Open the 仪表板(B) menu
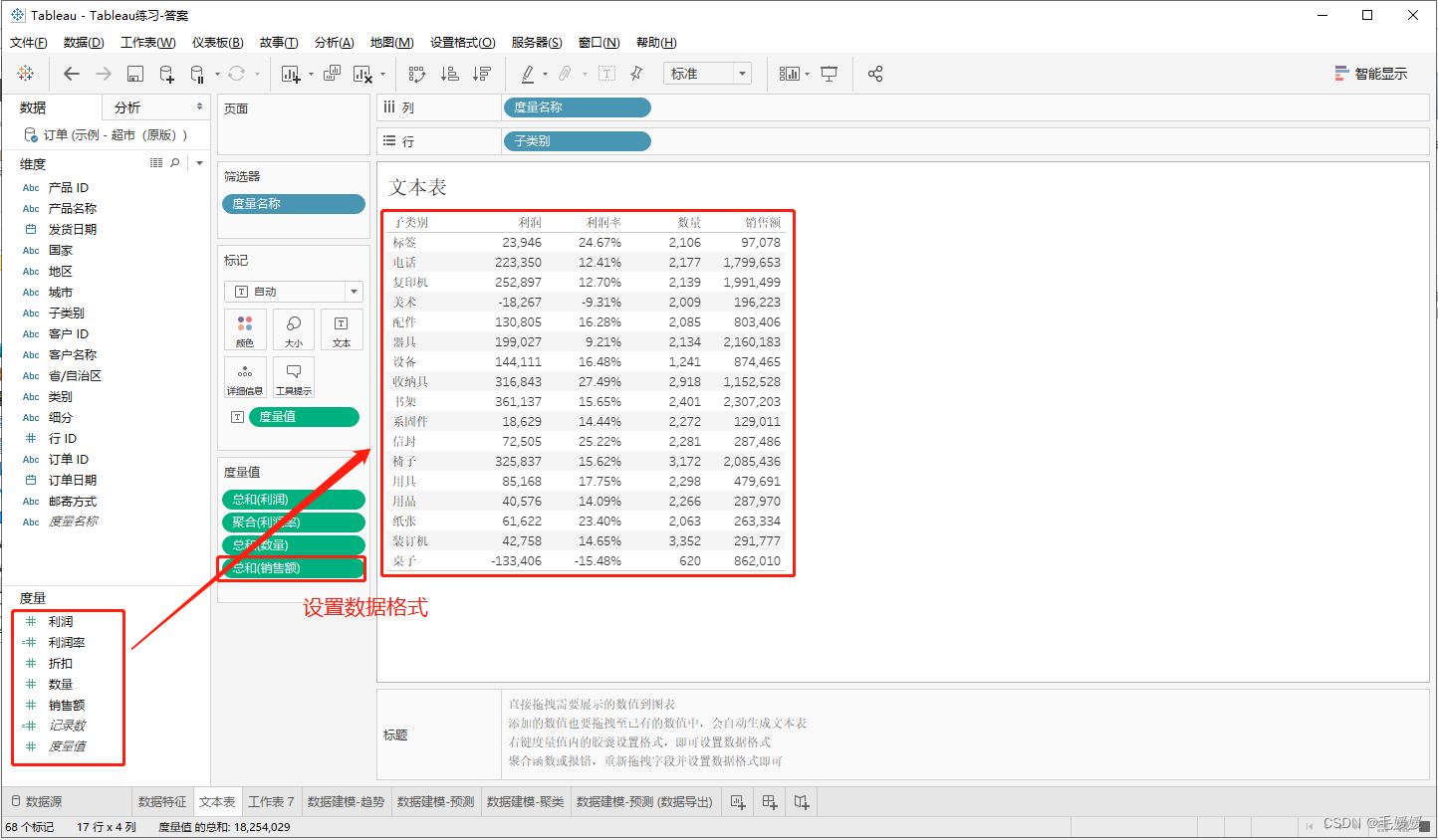The width and height of the screenshot is (1438, 840). coord(217,43)
